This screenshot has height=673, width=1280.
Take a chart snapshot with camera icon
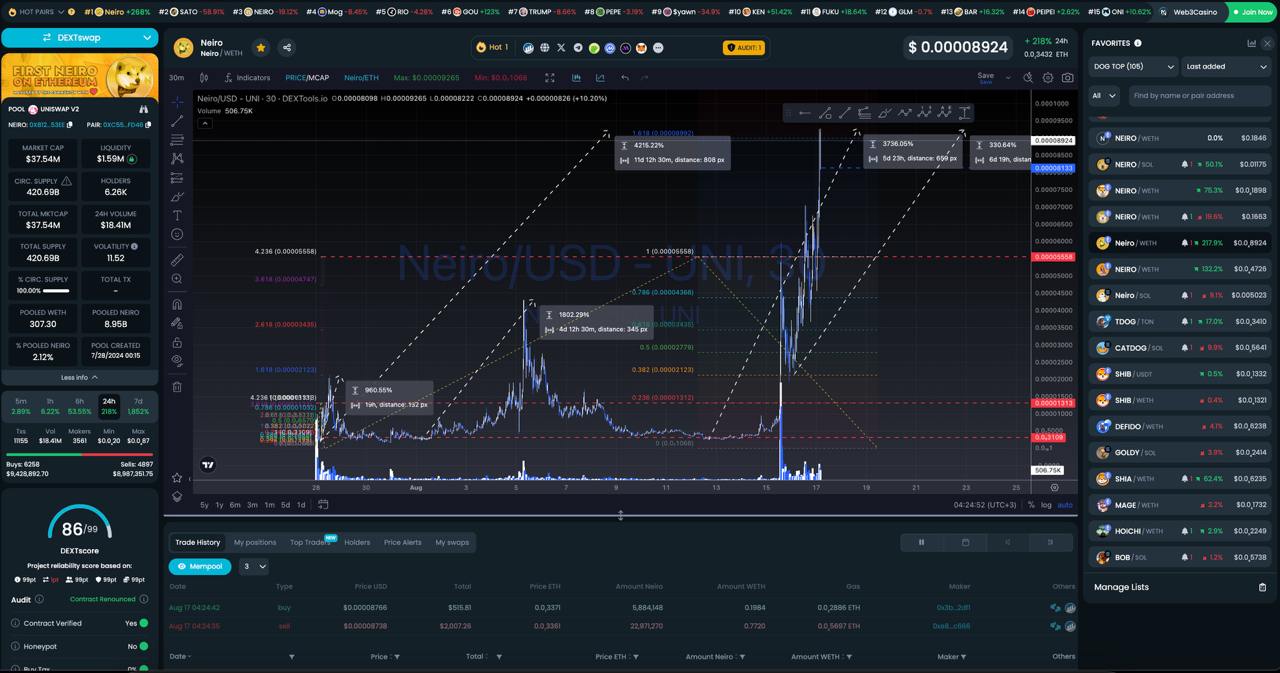pyautogui.click(x=1067, y=77)
